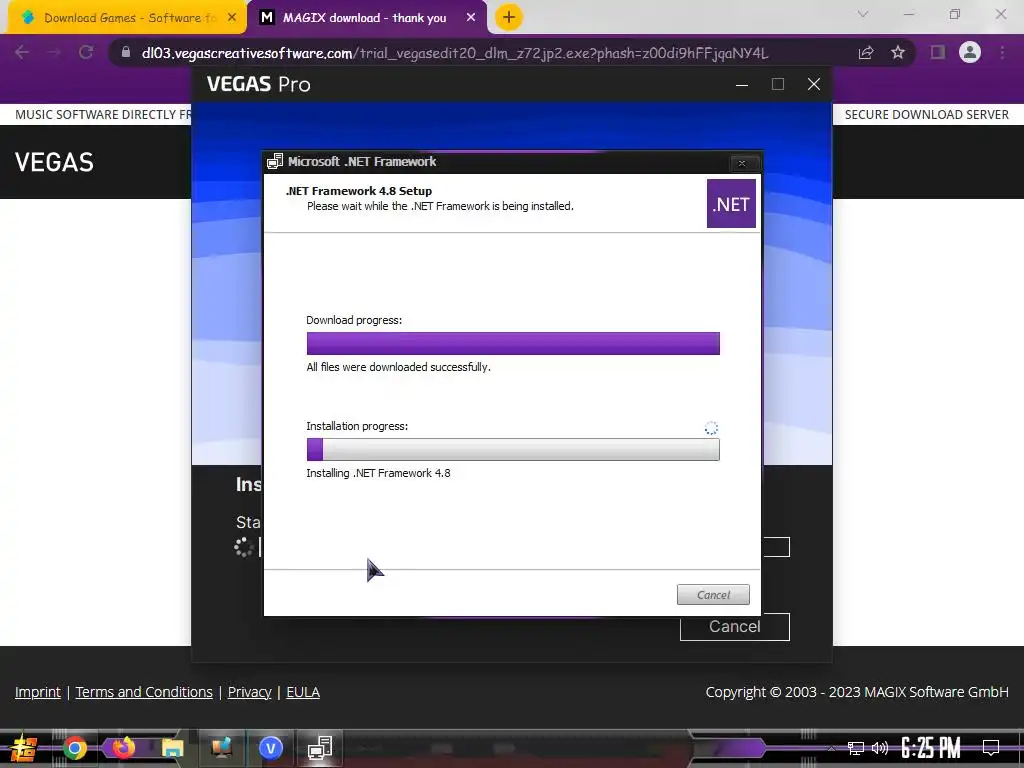
Task: Show hidden system tray icons
Action: [831, 748]
